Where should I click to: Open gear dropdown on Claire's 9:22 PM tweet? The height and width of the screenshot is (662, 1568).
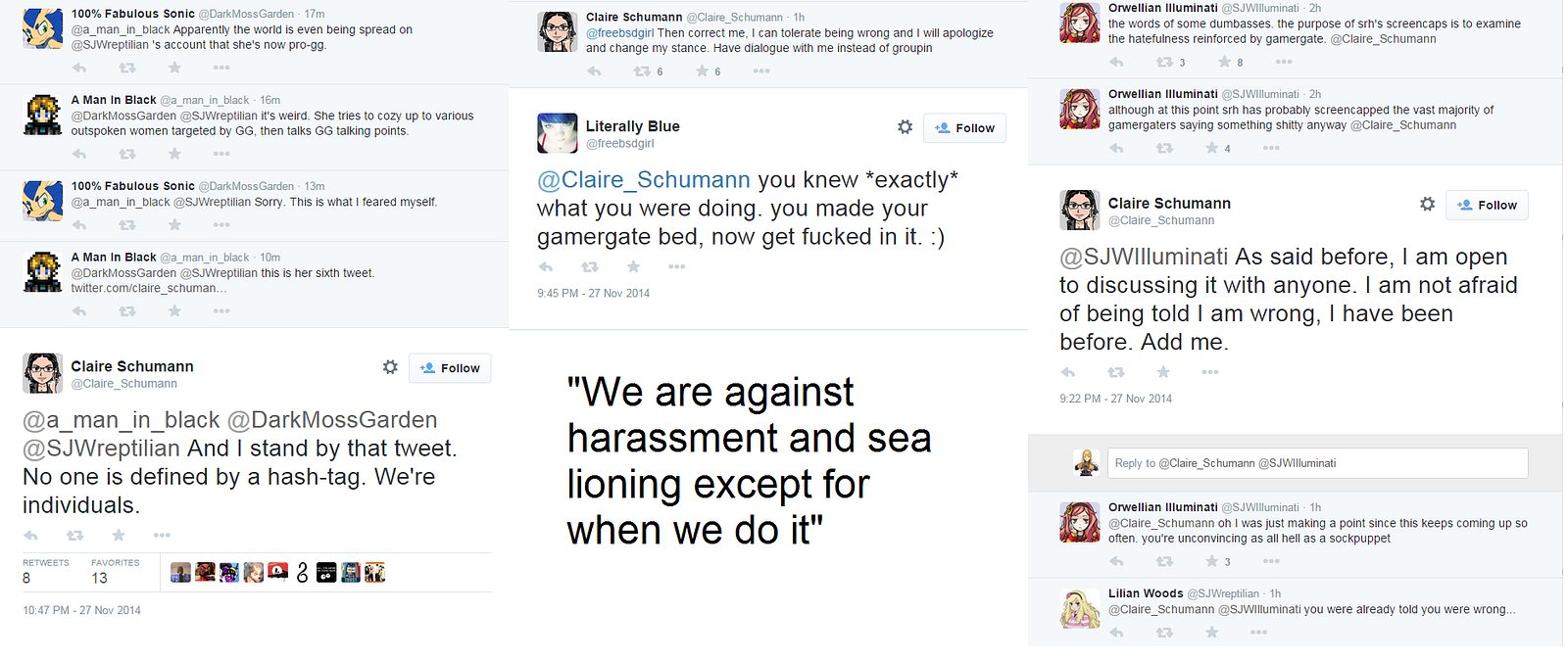[1427, 204]
